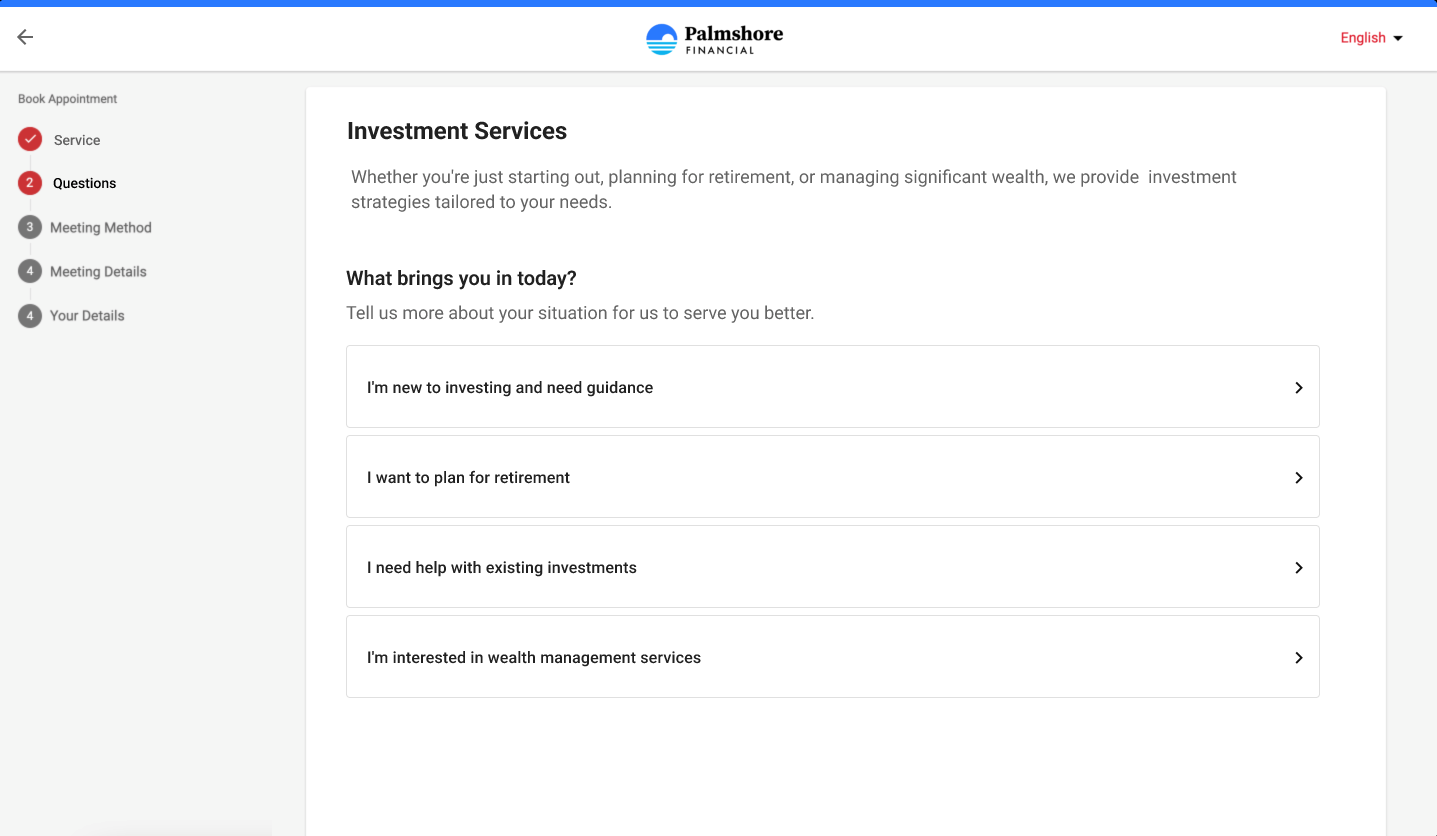Open the English language dropdown
The image size is (1437, 836).
click(1372, 38)
